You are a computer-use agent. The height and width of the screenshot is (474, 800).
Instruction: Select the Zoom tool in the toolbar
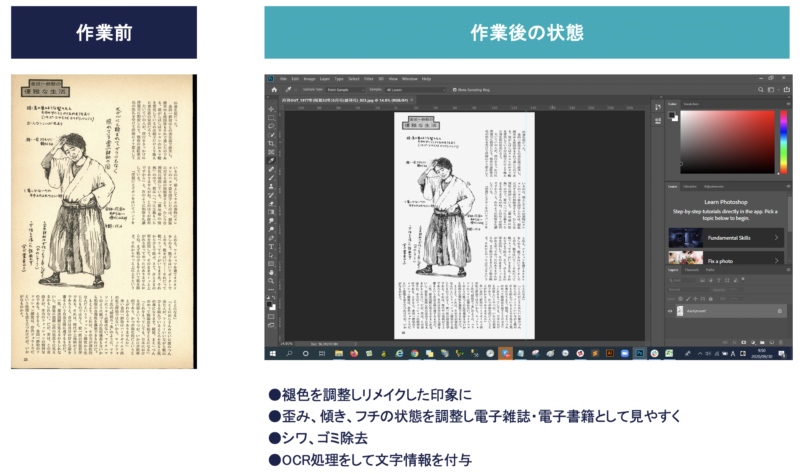(x=271, y=281)
